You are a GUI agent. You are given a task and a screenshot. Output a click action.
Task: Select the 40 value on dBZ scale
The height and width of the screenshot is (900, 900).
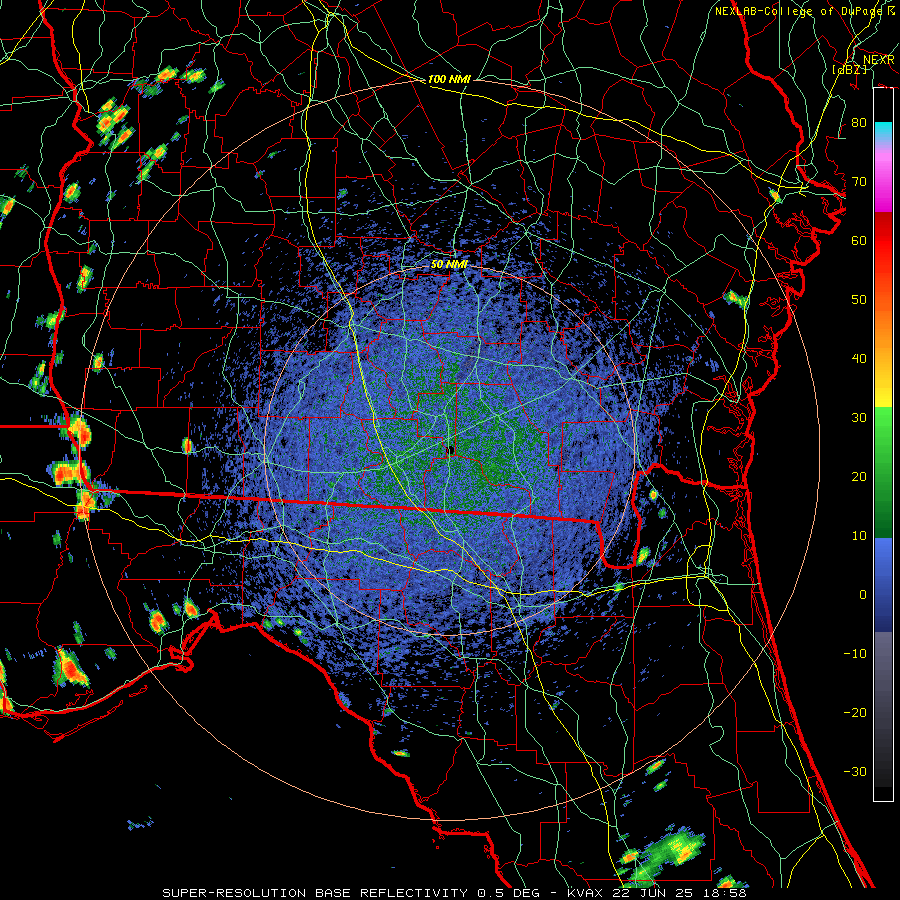click(x=859, y=359)
